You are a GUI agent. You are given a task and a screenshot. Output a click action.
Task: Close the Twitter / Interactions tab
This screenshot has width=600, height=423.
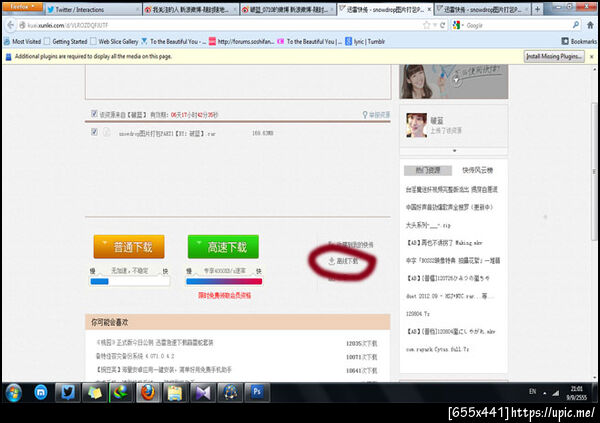coord(138,10)
